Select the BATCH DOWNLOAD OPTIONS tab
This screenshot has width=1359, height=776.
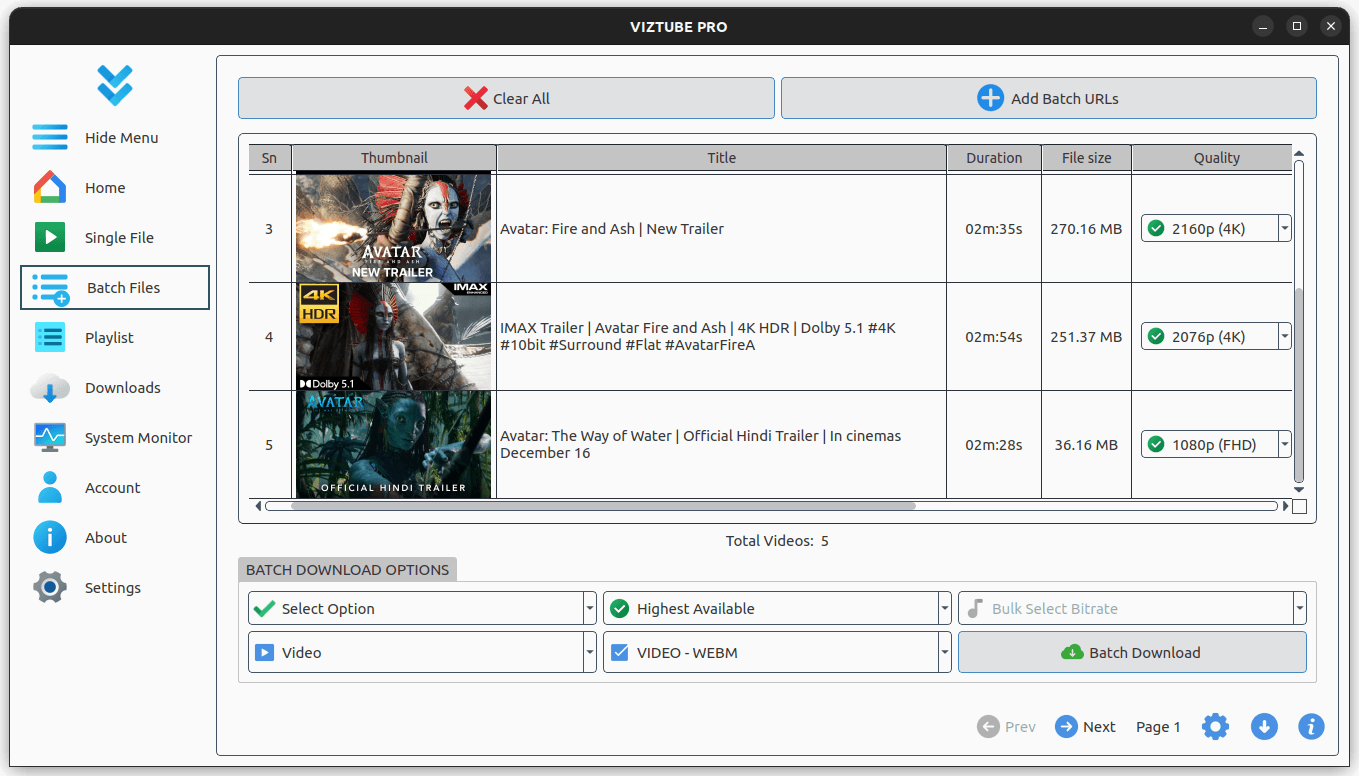[x=347, y=570]
